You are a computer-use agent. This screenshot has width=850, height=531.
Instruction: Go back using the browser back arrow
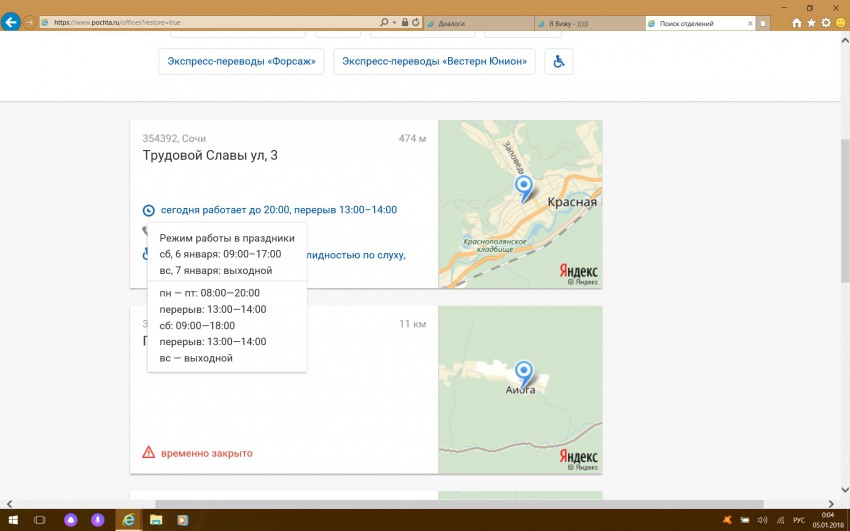12,22
